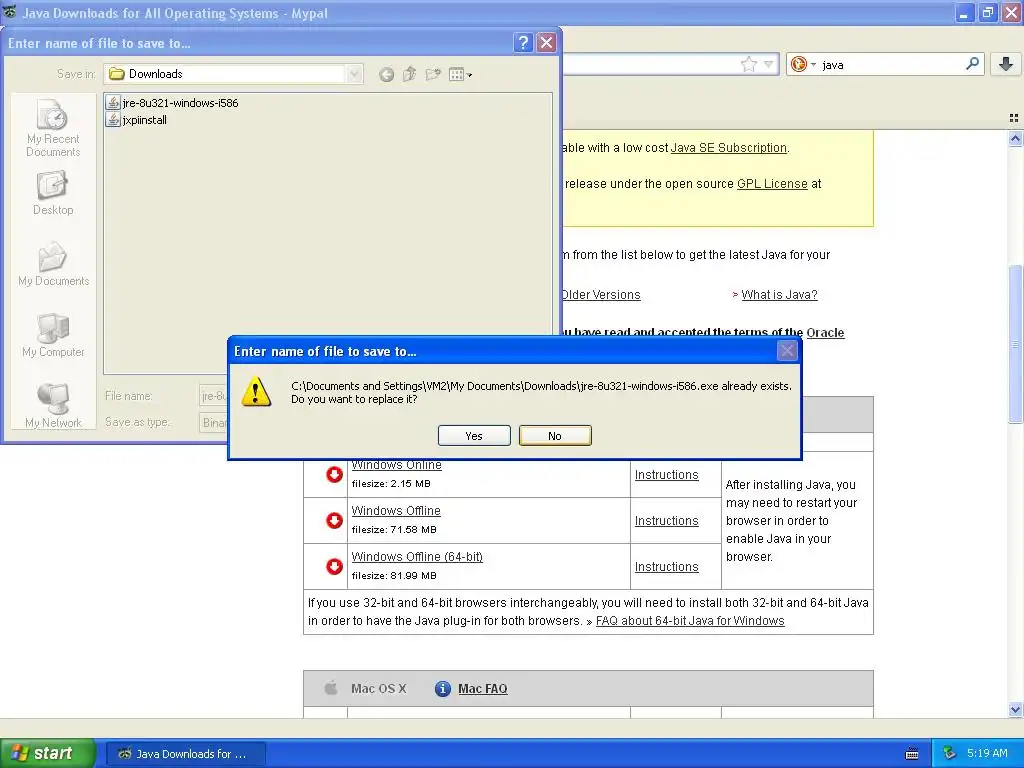
Task: Open the Older Versions link
Action: pyautogui.click(x=601, y=295)
